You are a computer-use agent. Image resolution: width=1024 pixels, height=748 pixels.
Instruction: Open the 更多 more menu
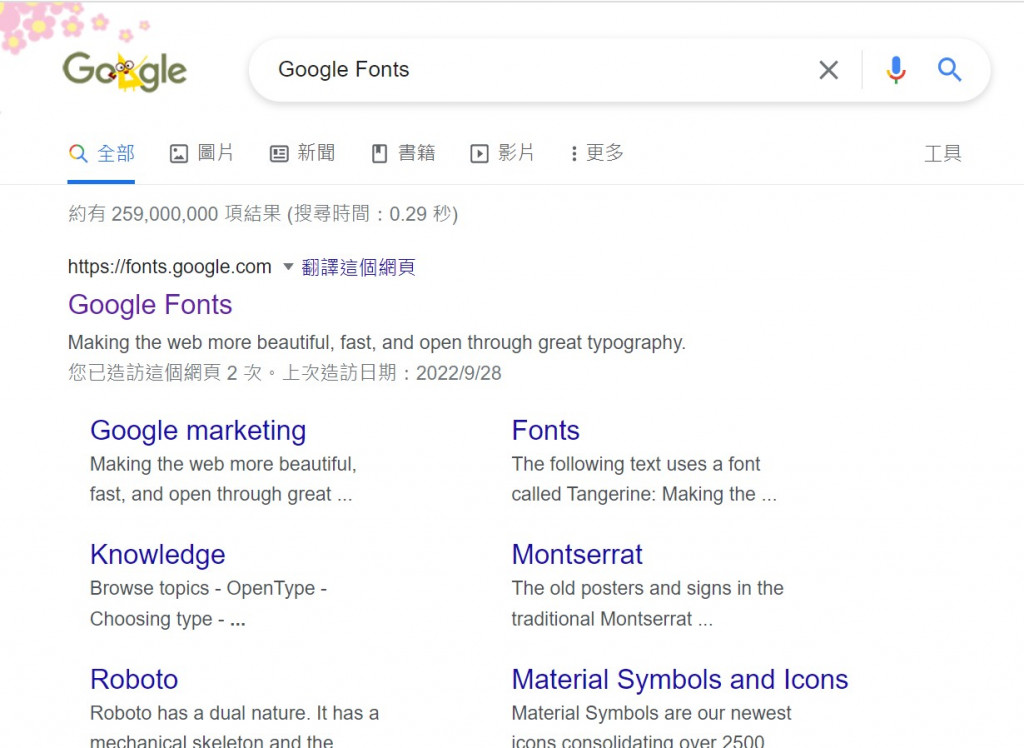click(x=597, y=154)
